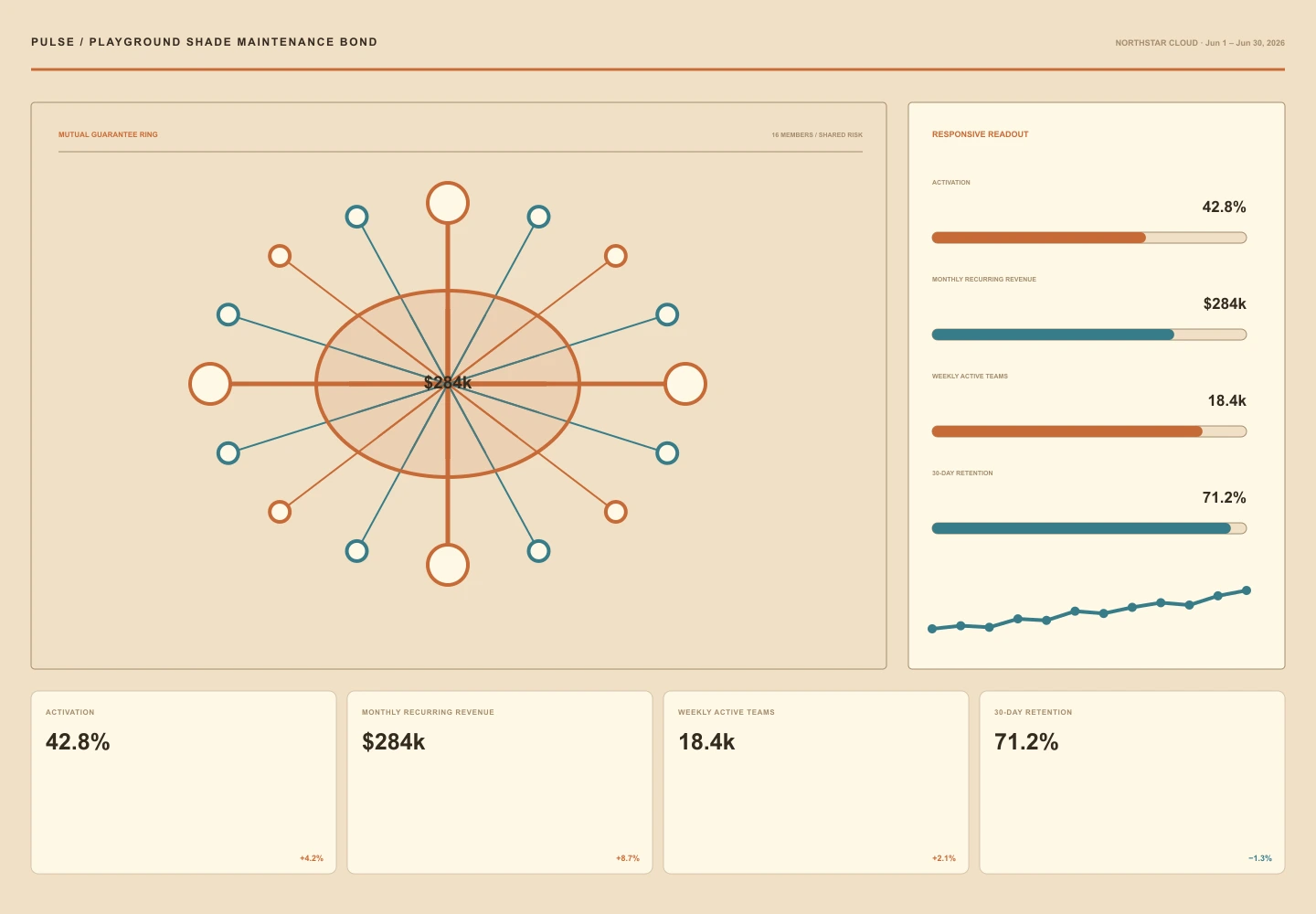Open the Monthly Recurring Revenue $284k card
The height and width of the screenshot is (914, 1316).
500,782
